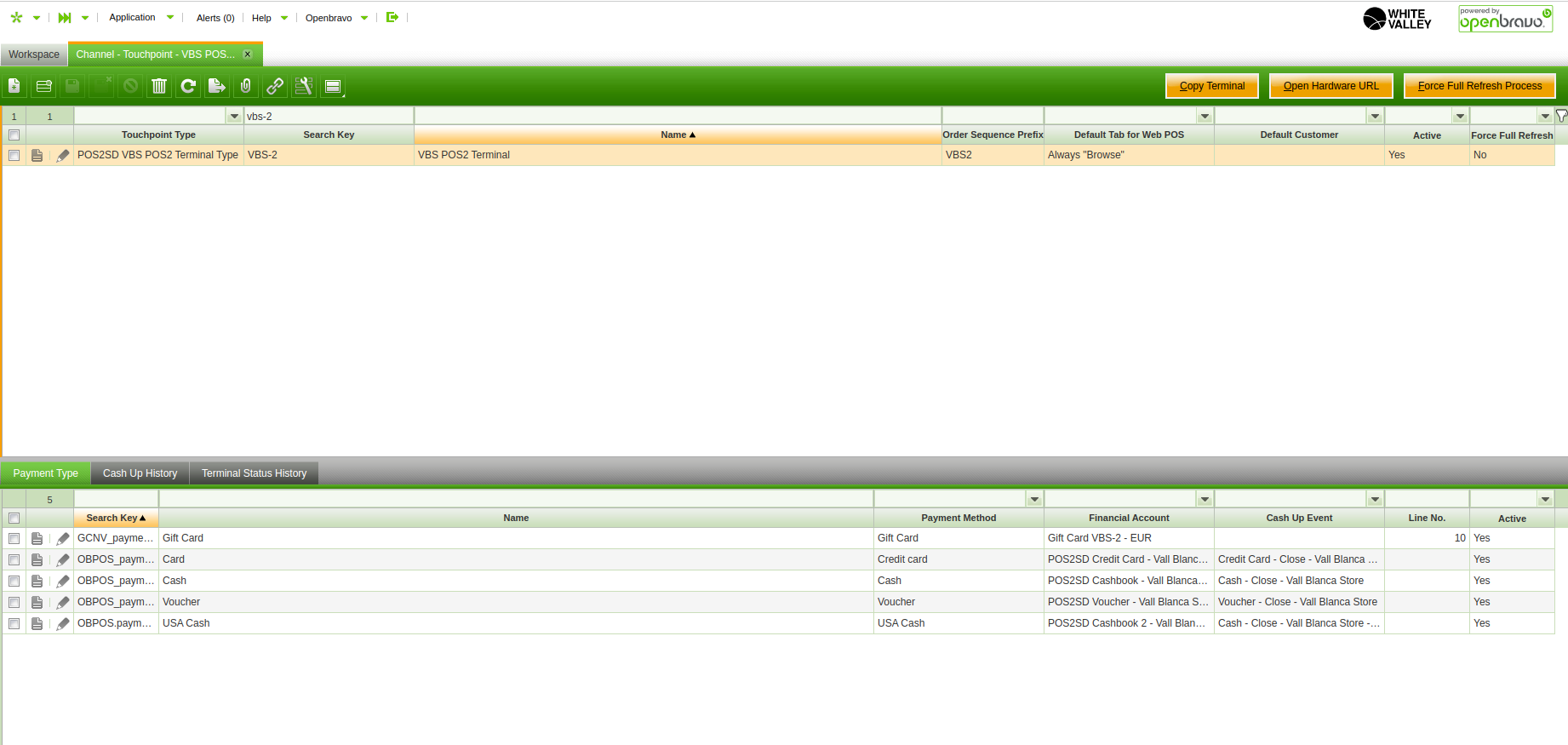Log out using the exit icon
The height and width of the screenshot is (745, 1568).
(x=392, y=17)
